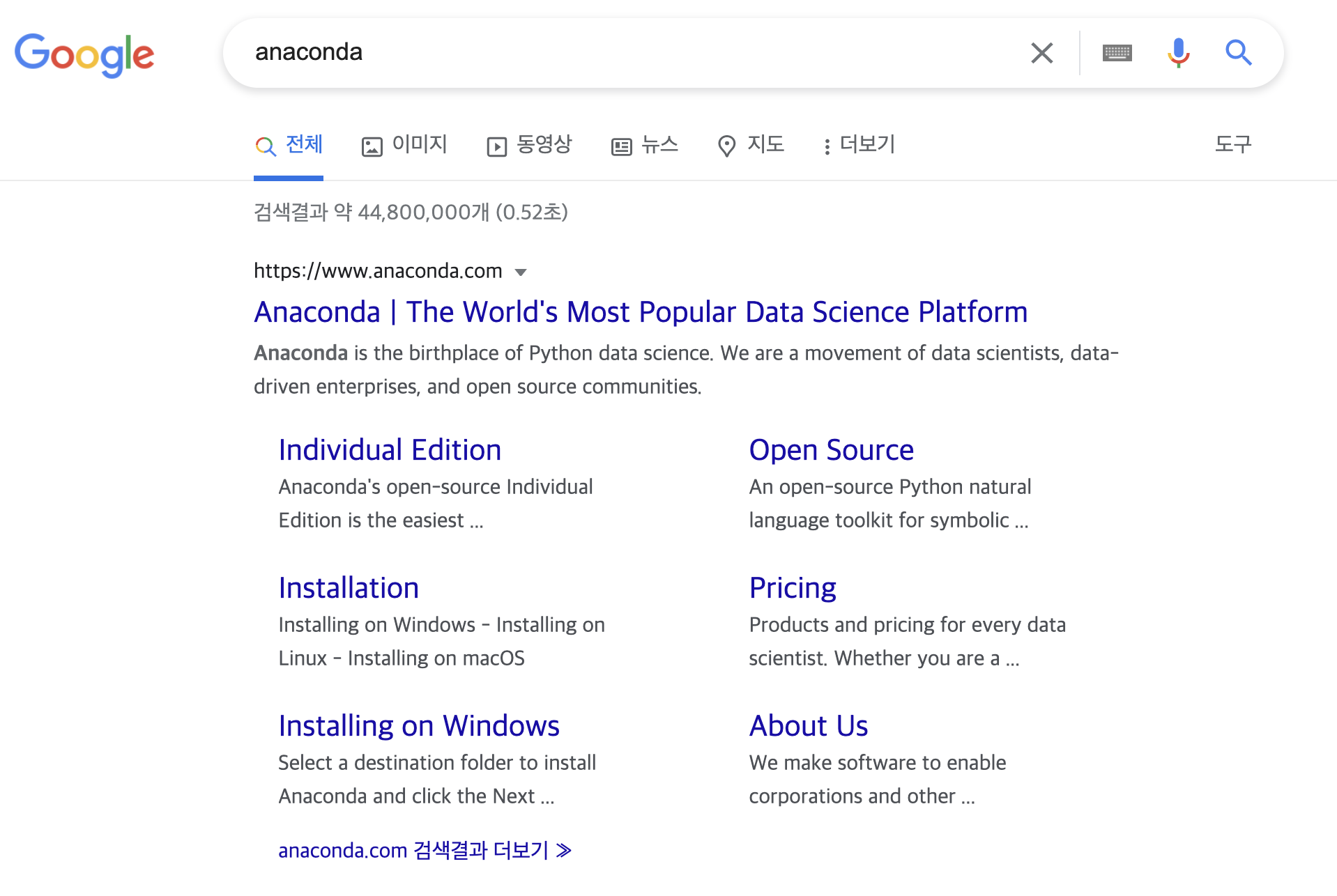
Task: Open the Pricing sitelink
Action: (x=793, y=588)
